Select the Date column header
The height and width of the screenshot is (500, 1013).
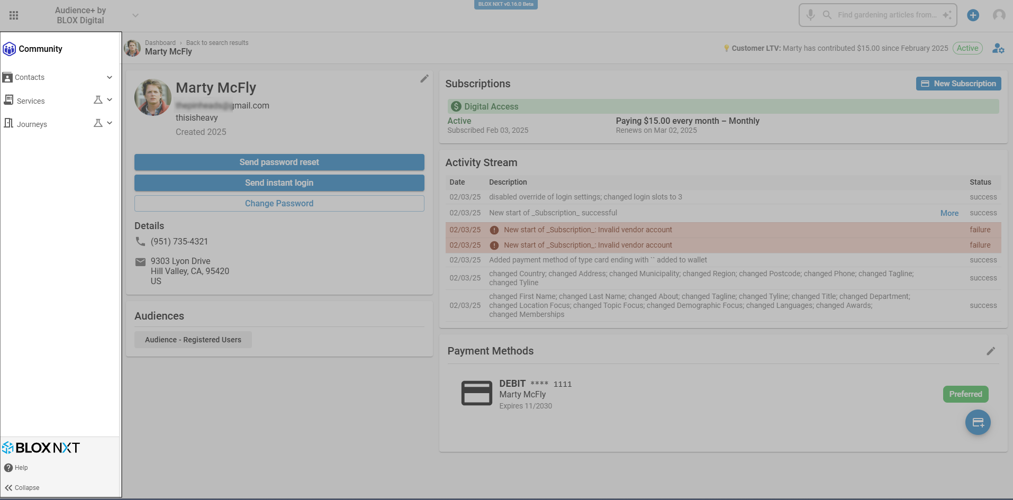point(457,182)
